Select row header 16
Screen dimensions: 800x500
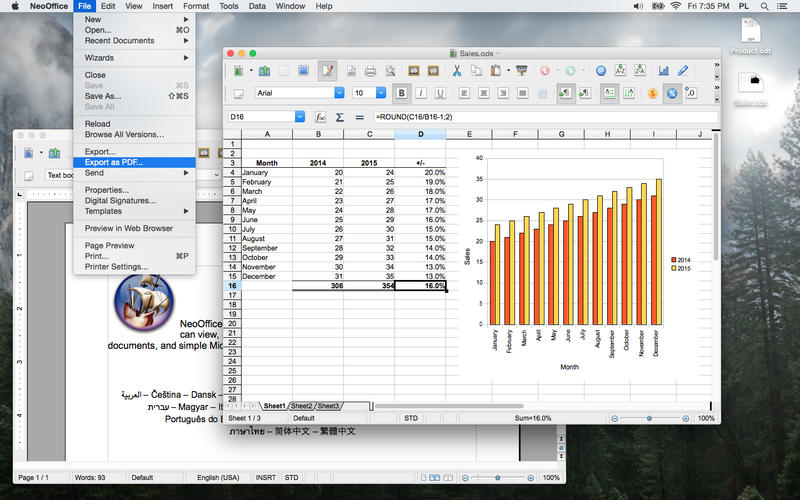(232, 286)
